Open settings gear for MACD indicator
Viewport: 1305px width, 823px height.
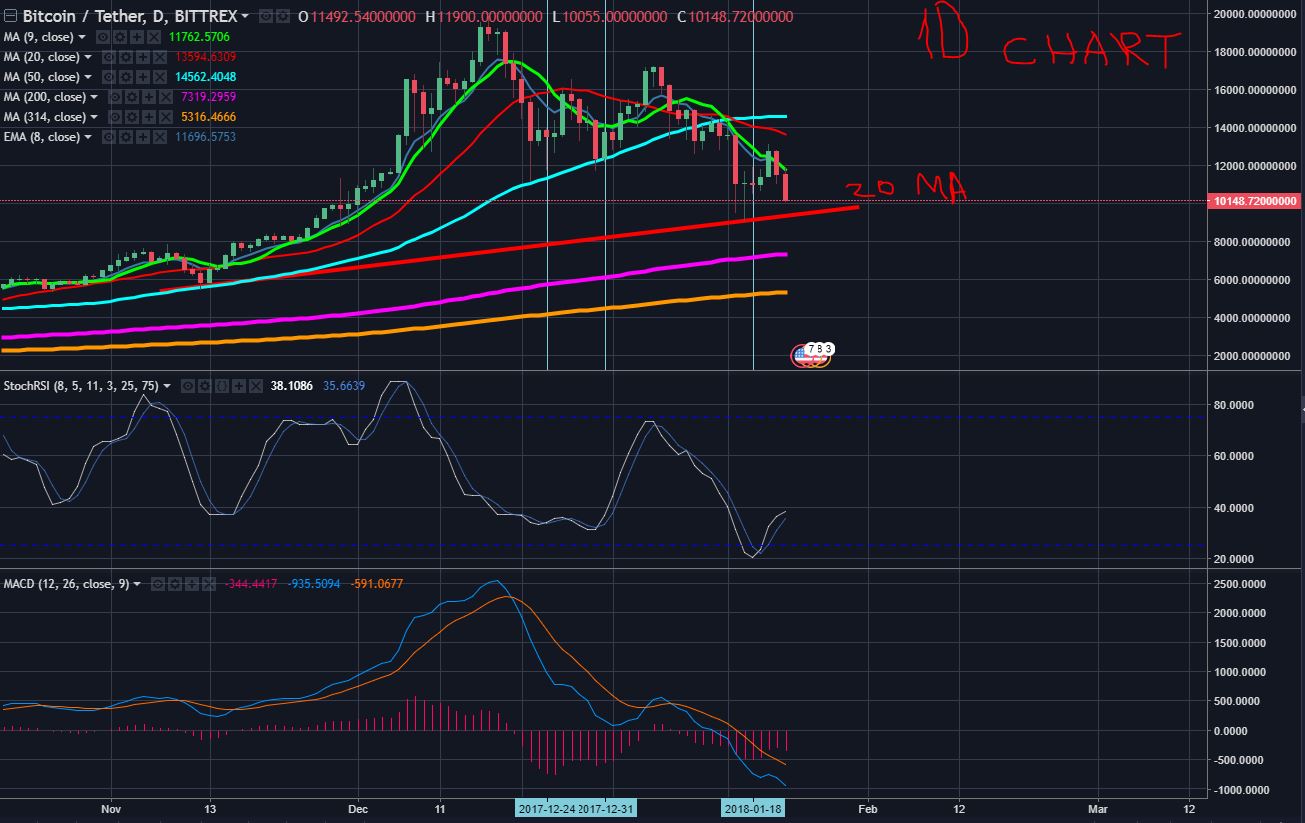pyautogui.click(x=175, y=584)
